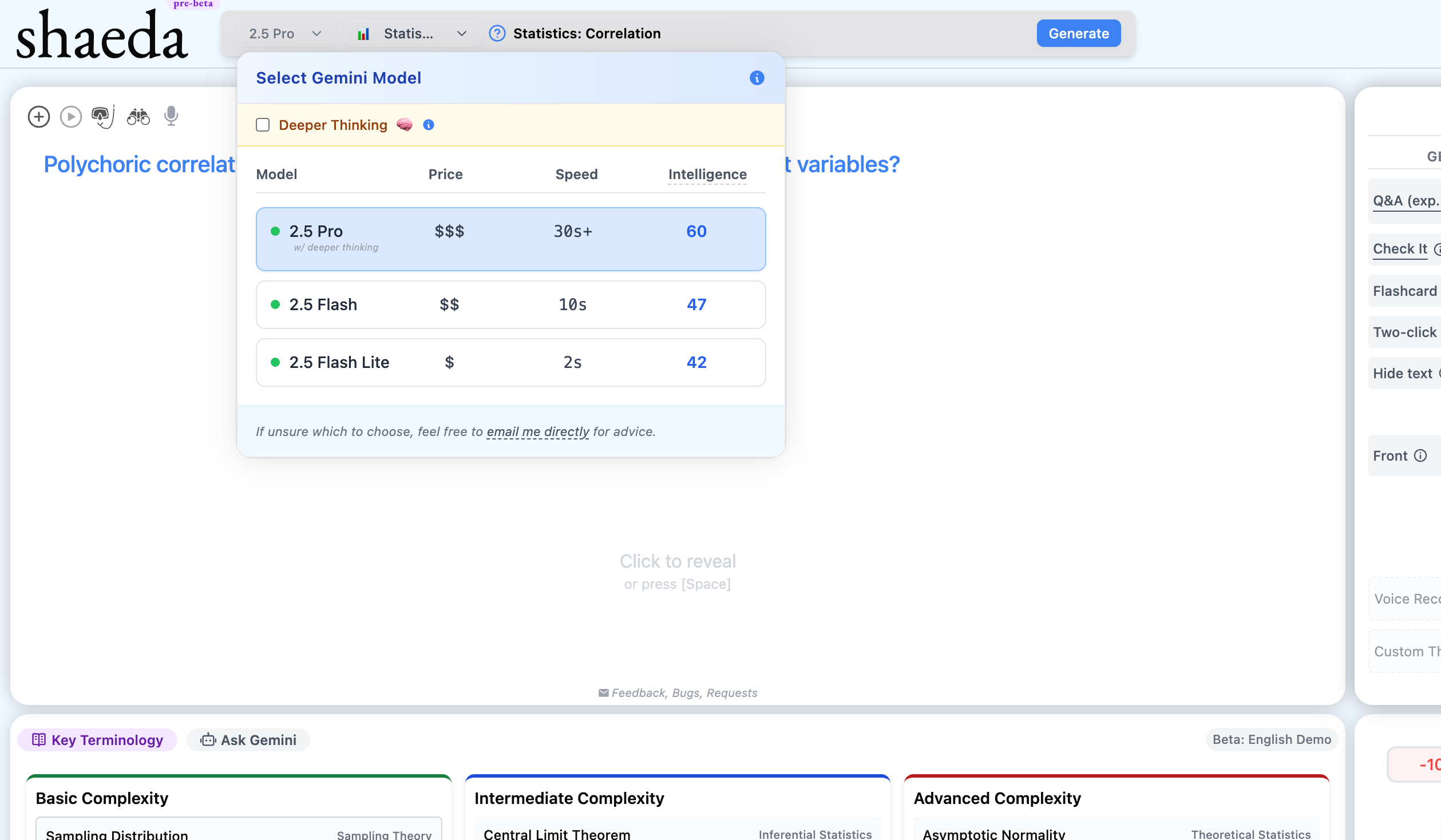Click the Generate button

click(x=1078, y=34)
